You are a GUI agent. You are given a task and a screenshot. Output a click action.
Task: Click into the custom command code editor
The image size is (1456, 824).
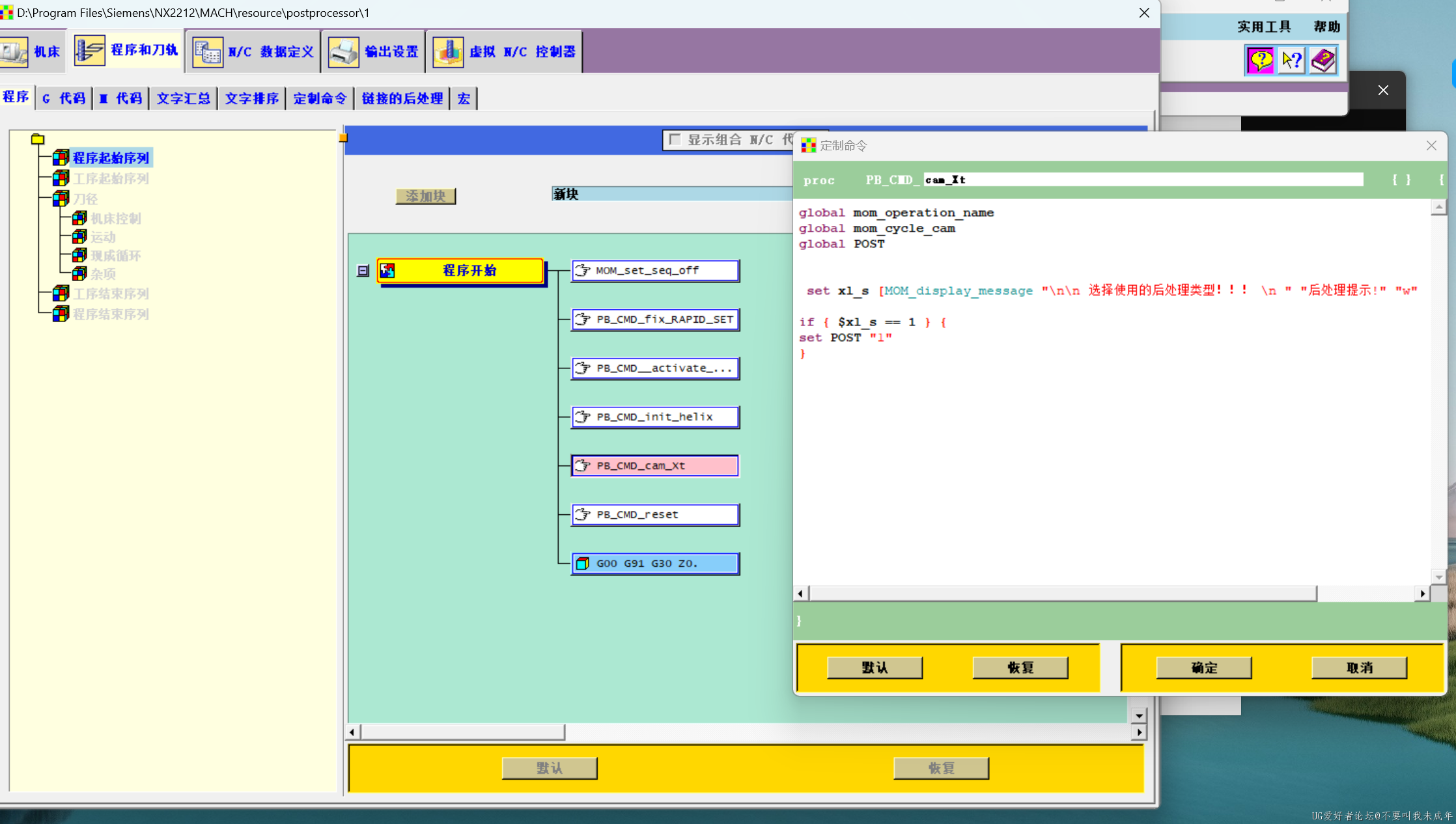click(1112, 391)
